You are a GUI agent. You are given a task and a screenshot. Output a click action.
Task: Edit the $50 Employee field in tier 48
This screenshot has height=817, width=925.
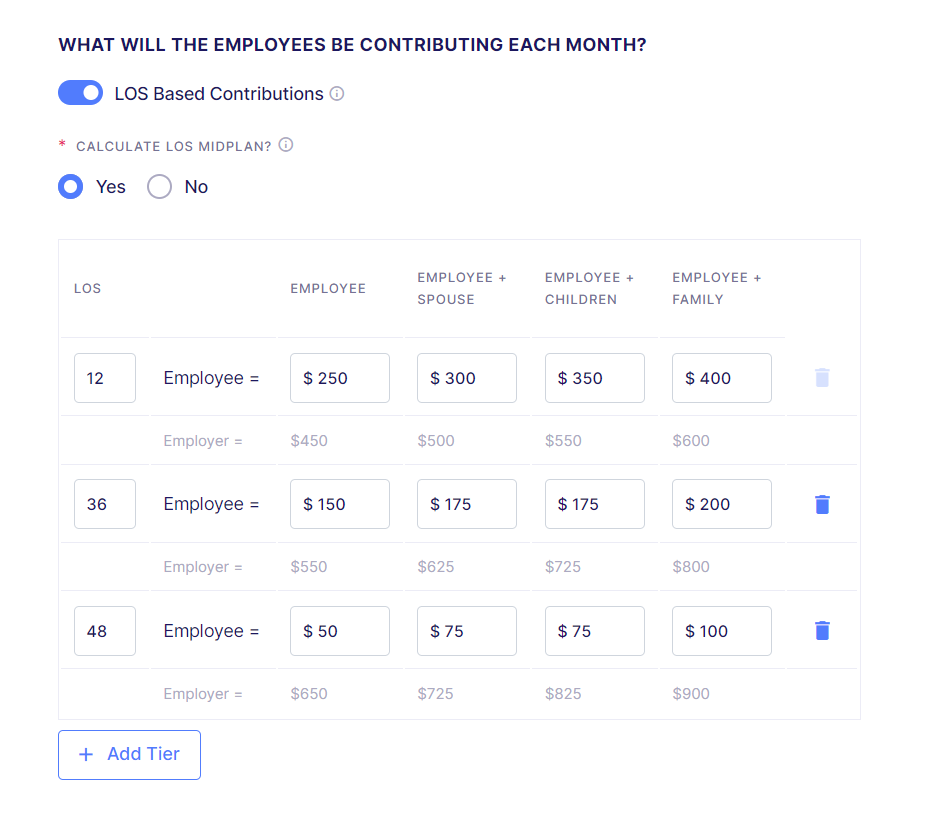click(x=340, y=631)
